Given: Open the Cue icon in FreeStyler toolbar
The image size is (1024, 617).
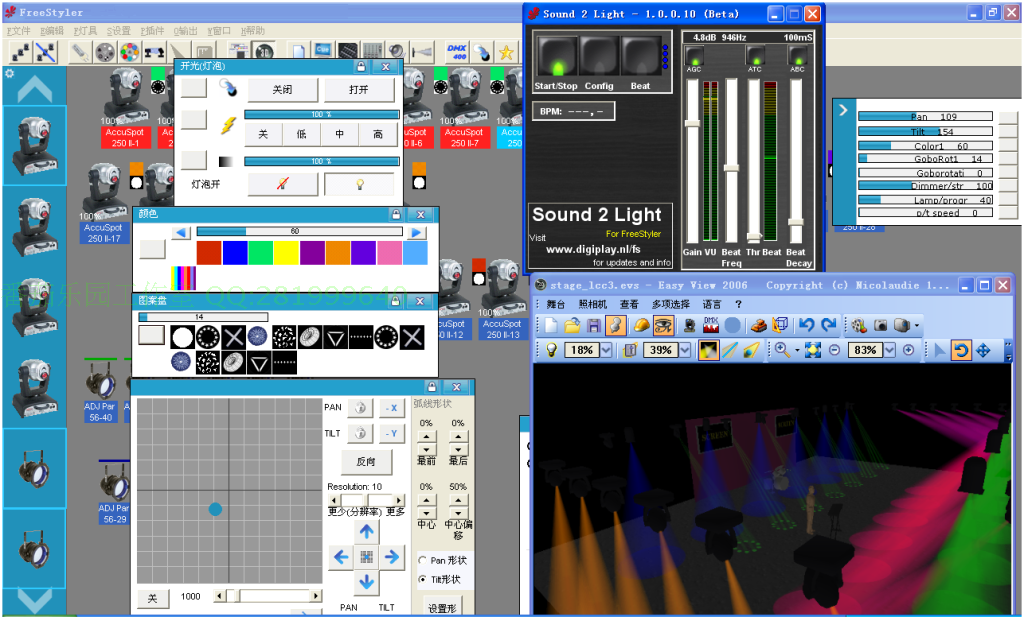Looking at the screenshot, I should [x=324, y=51].
